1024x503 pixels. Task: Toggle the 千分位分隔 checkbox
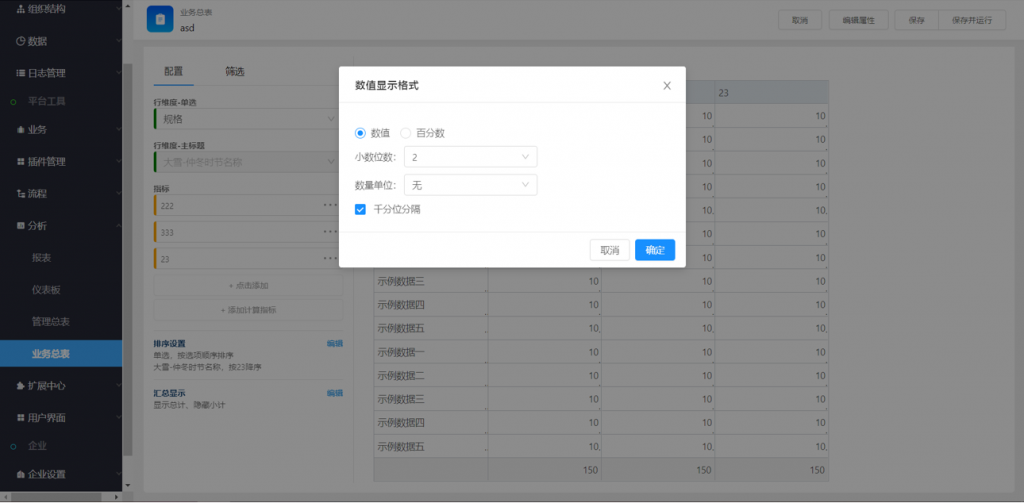361,210
